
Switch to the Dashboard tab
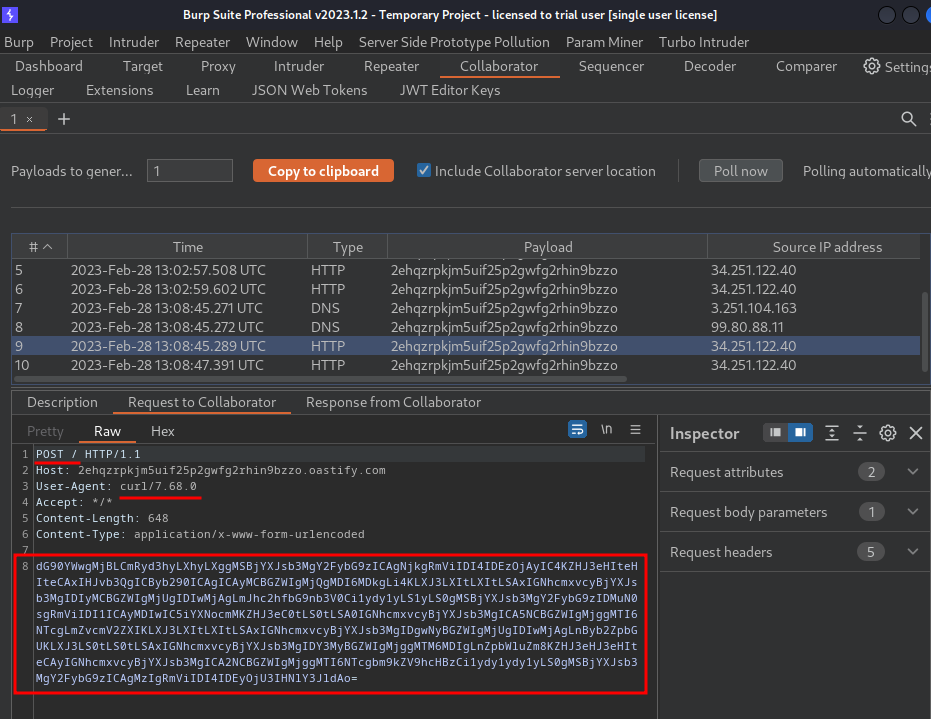click(x=49, y=66)
